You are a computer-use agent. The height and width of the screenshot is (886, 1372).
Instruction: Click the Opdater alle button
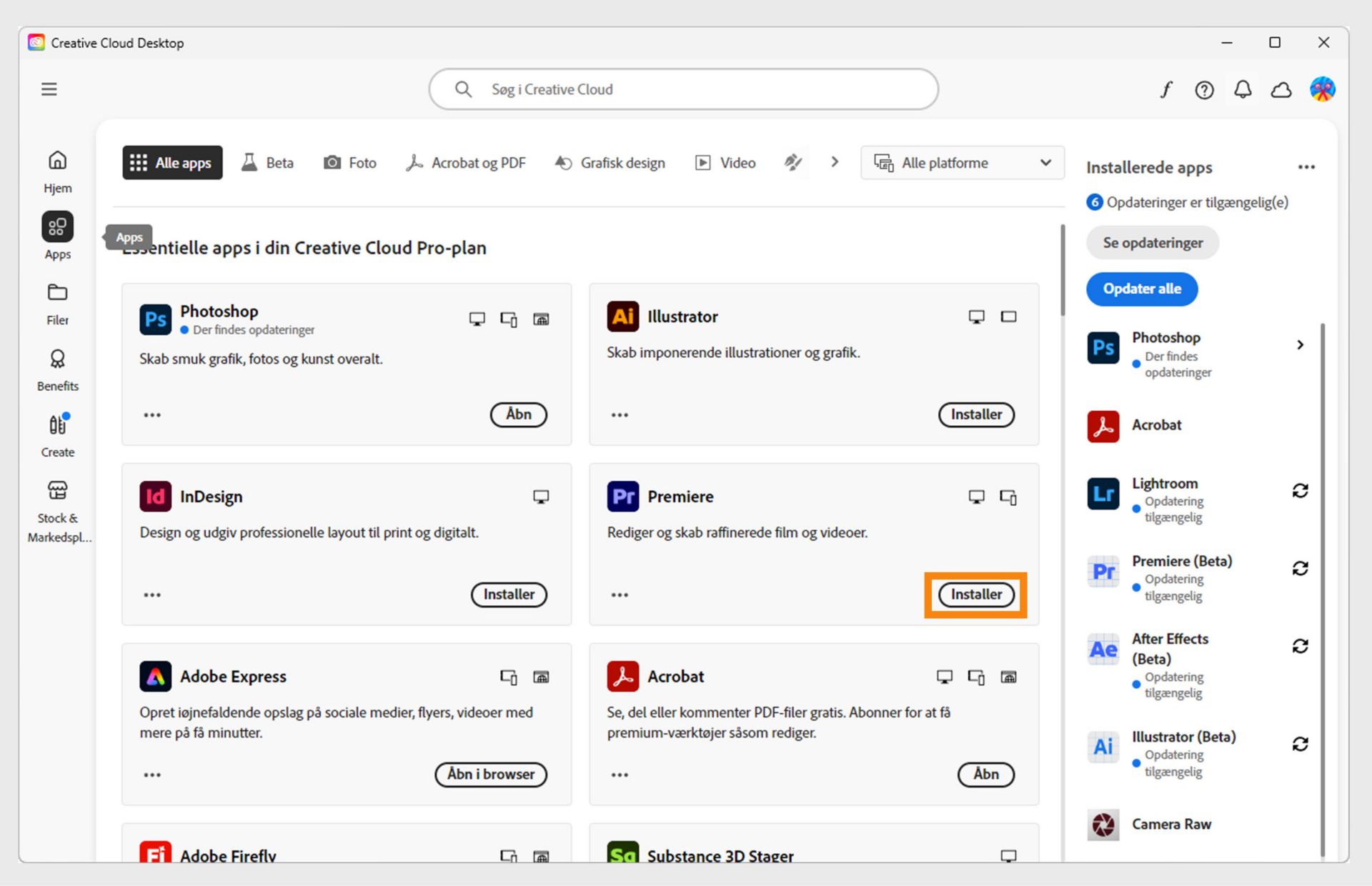pyautogui.click(x=1142, y=289)
